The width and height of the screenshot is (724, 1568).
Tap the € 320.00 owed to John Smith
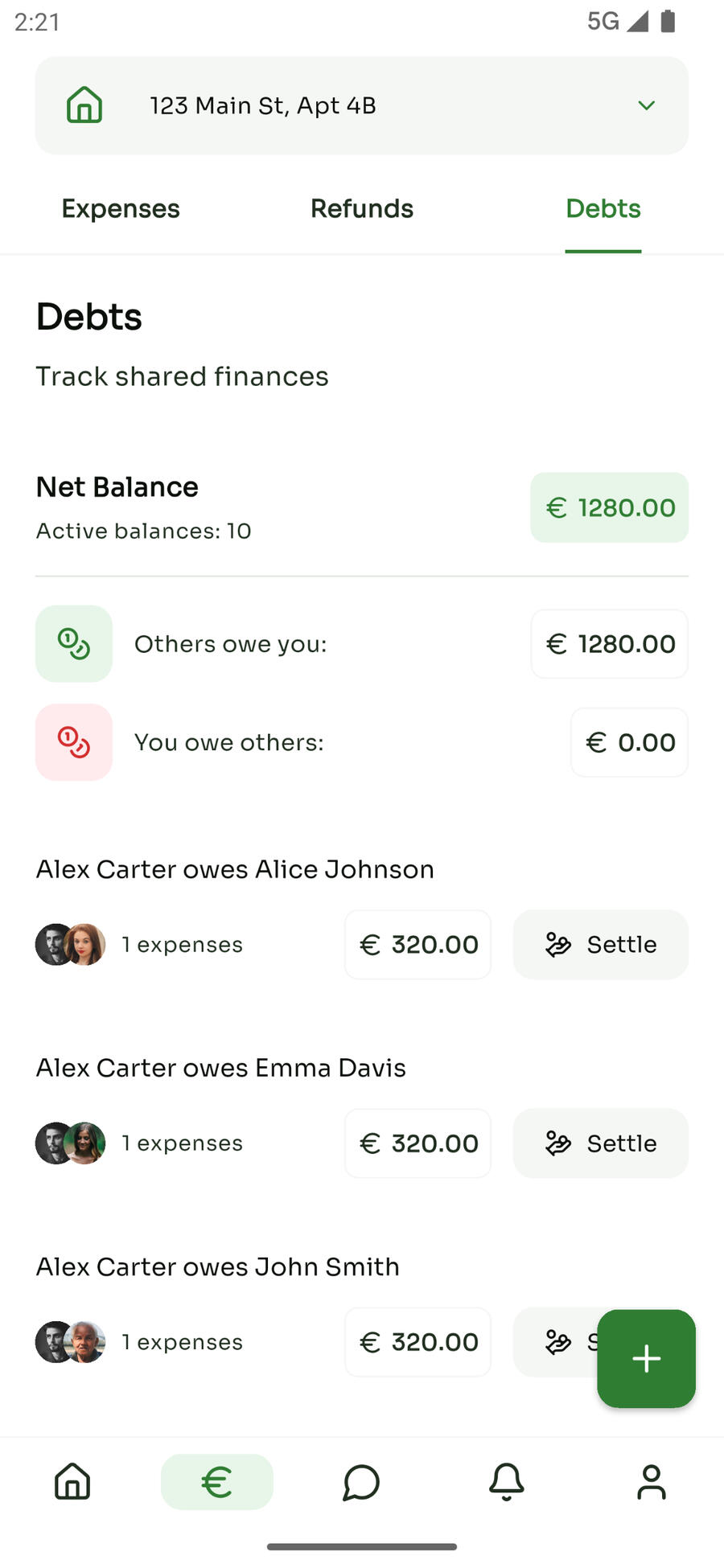click(x=418, y=1342)
